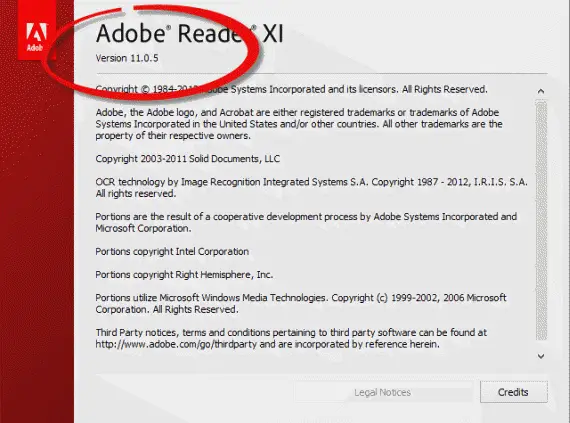Screen dimensions: 570x423
Task: Click the Solid Documents, LLC copyright line
Action: tap(188, 159)
